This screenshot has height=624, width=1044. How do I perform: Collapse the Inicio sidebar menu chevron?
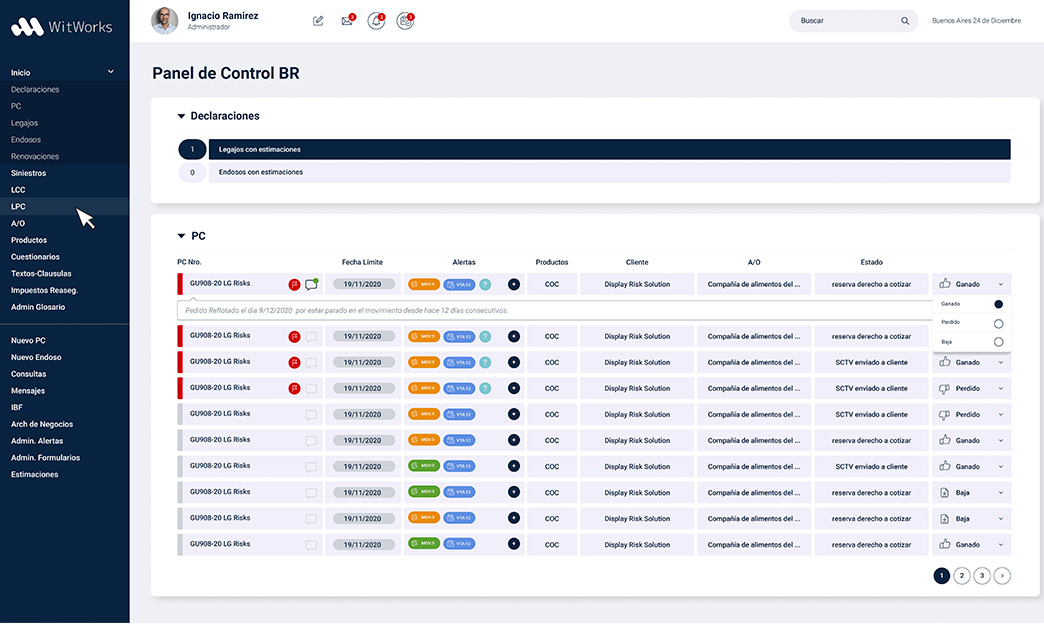tap(111, 72)
